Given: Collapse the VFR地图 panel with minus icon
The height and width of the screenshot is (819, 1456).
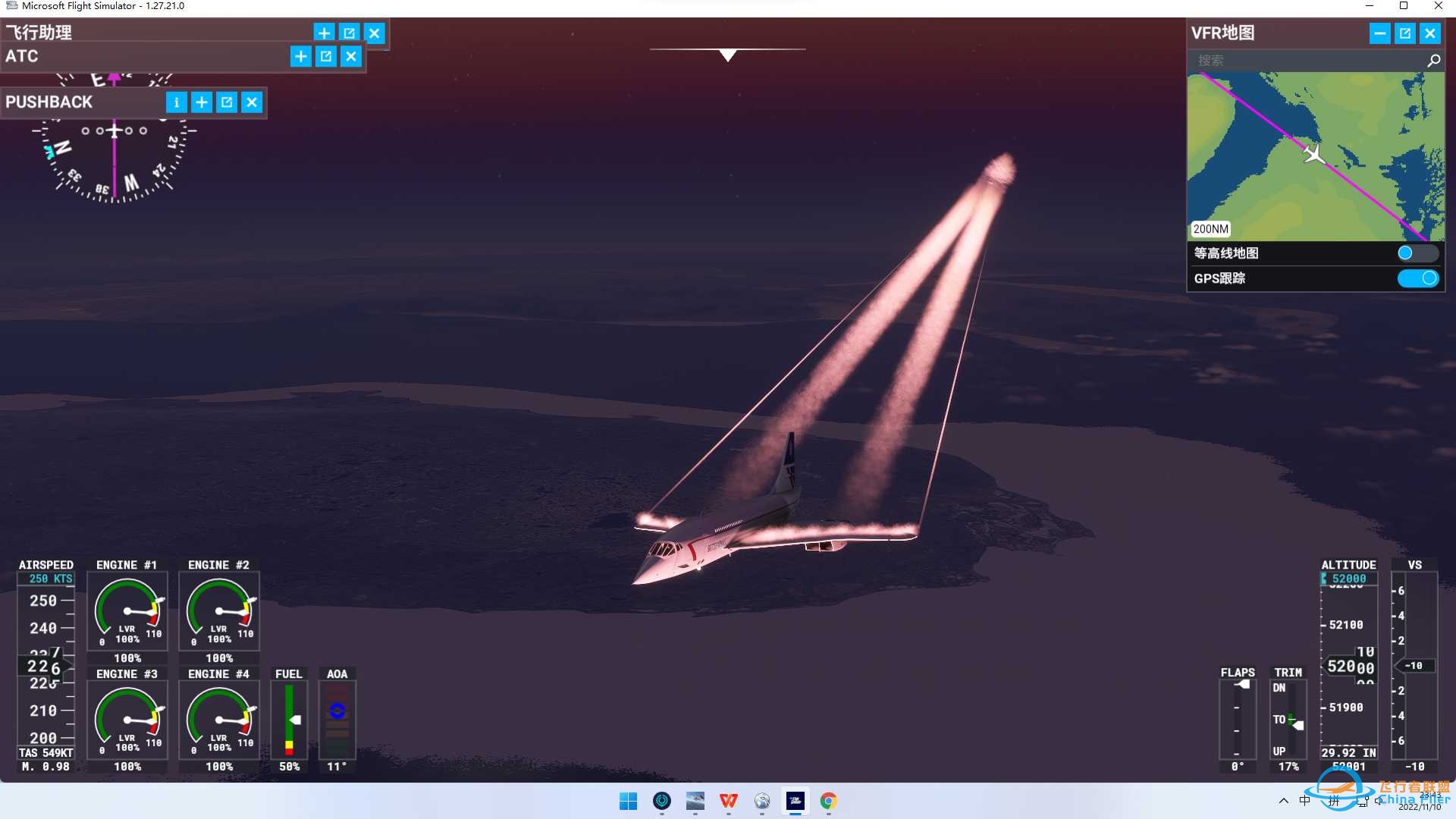Looking at the screenshot, I should pyautogui.click(x=1380, y=33).
